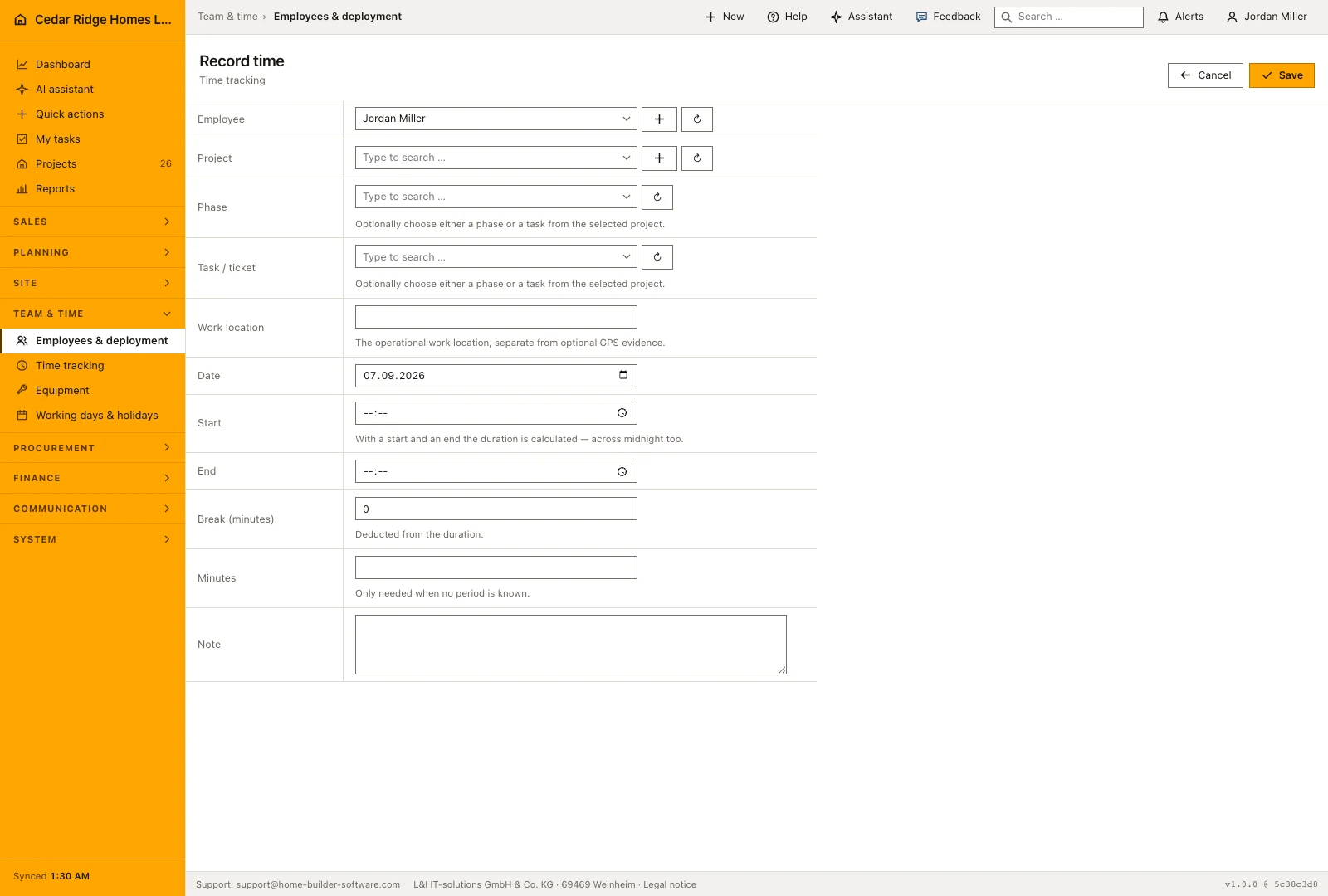Image resolution: width=1328 pixels, height=896 pixels.
Task: Save the time record
Action: (1282, 75)
